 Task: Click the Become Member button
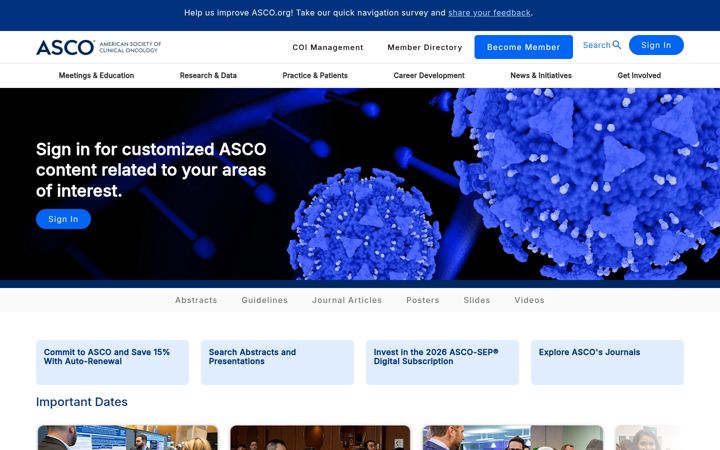tap(523, 47)
